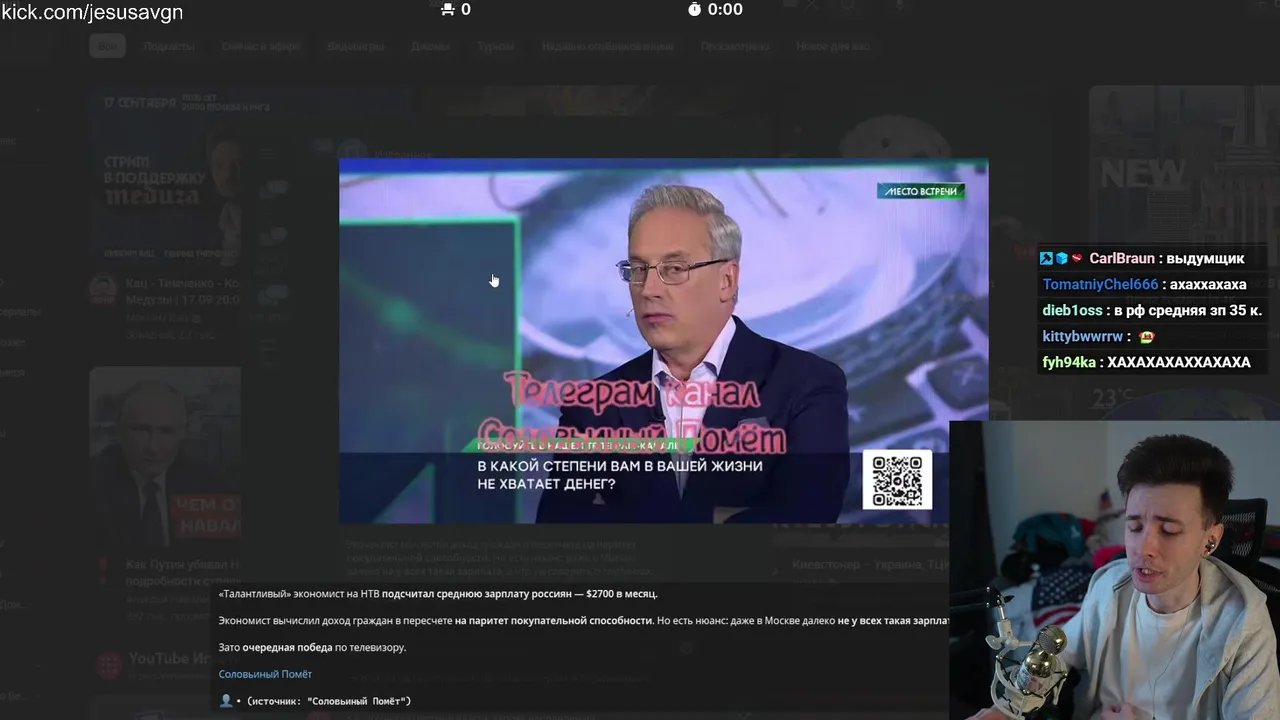
Task: Open CarlBraun's chat username
Action: click(x=1122, y=258)
